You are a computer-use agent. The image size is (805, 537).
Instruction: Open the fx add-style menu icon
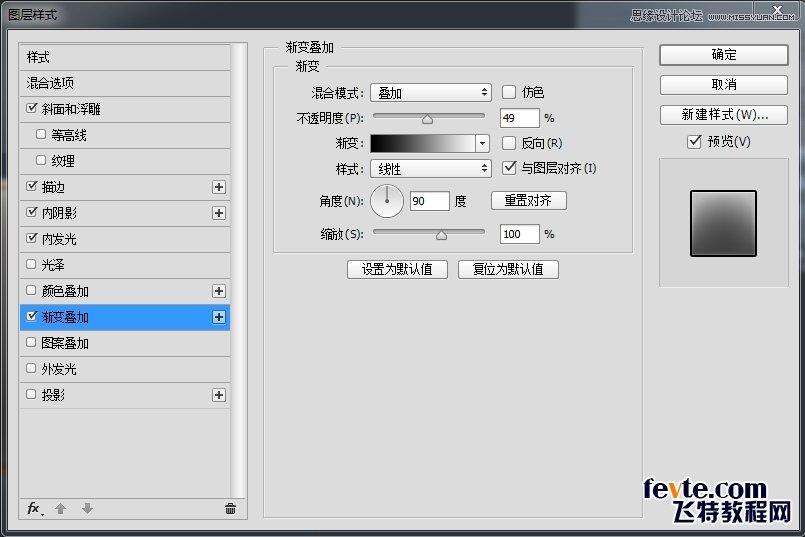point(35,509)
